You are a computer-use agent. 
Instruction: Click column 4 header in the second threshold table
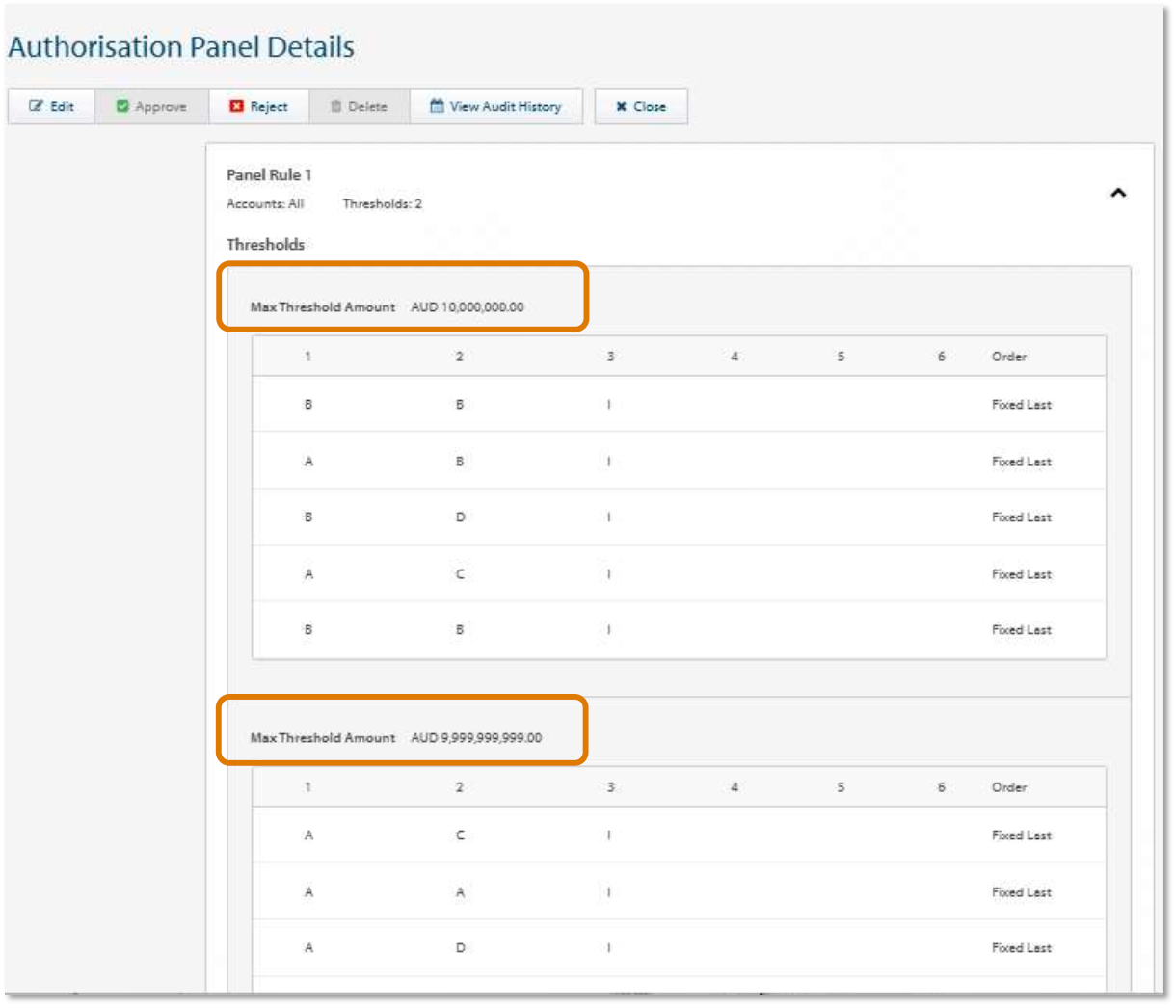735,787
